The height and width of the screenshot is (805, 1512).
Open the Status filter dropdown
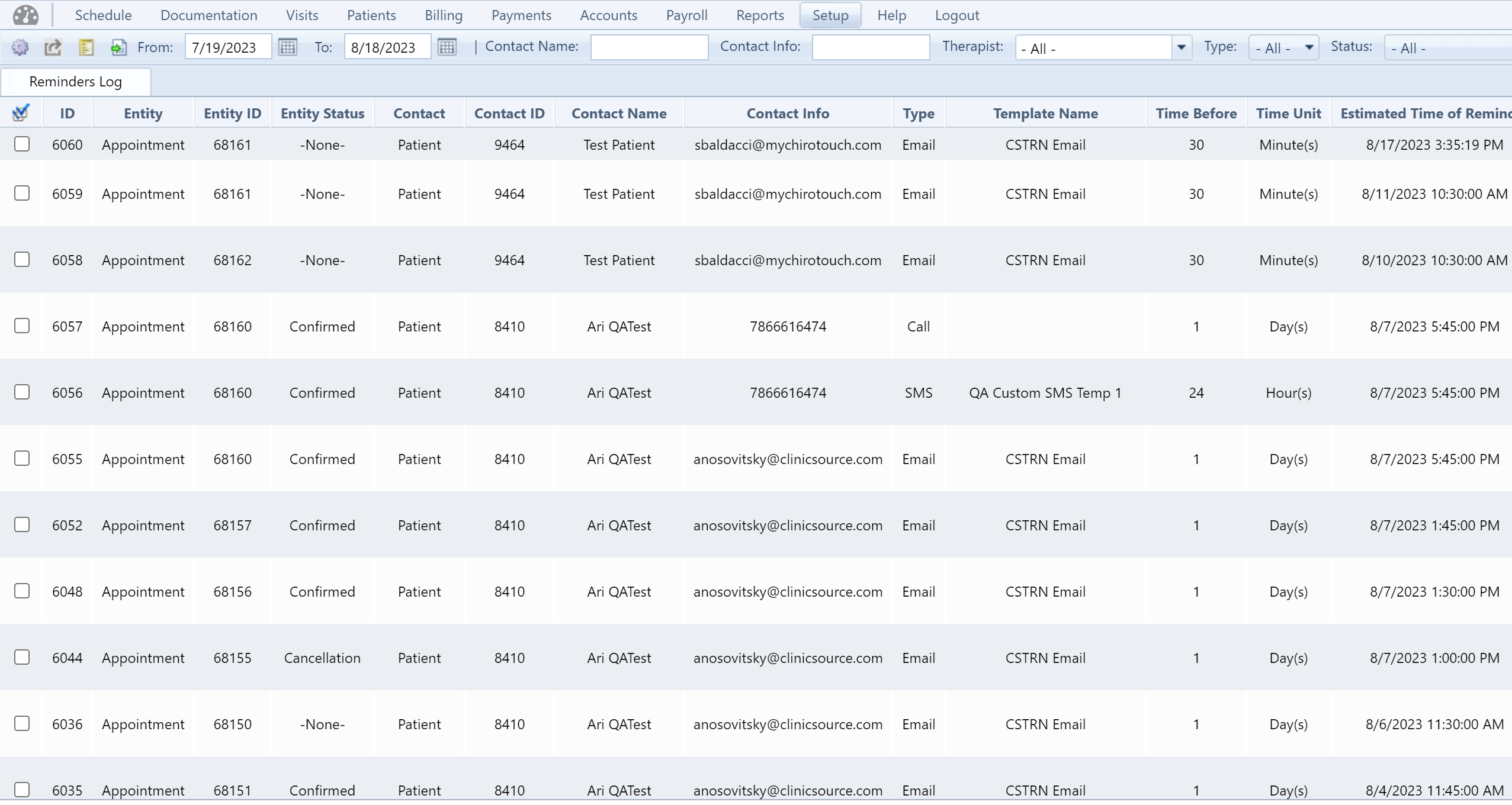pyautogui.click(x=1448, y=47)
